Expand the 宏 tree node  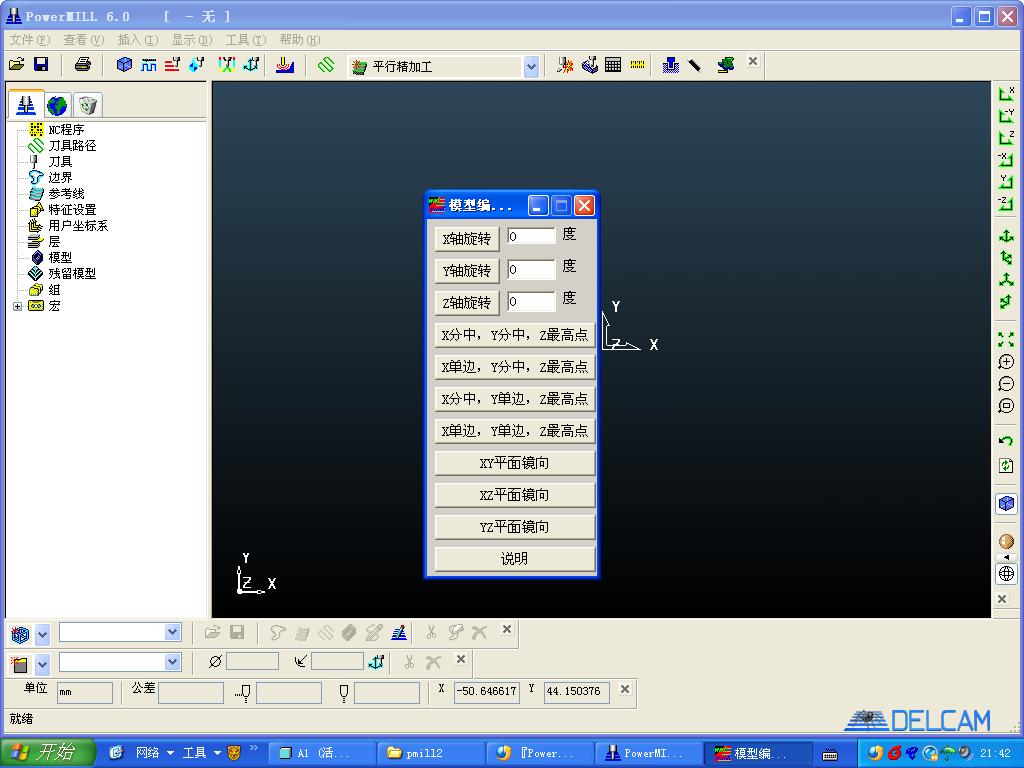click(18, 306)
